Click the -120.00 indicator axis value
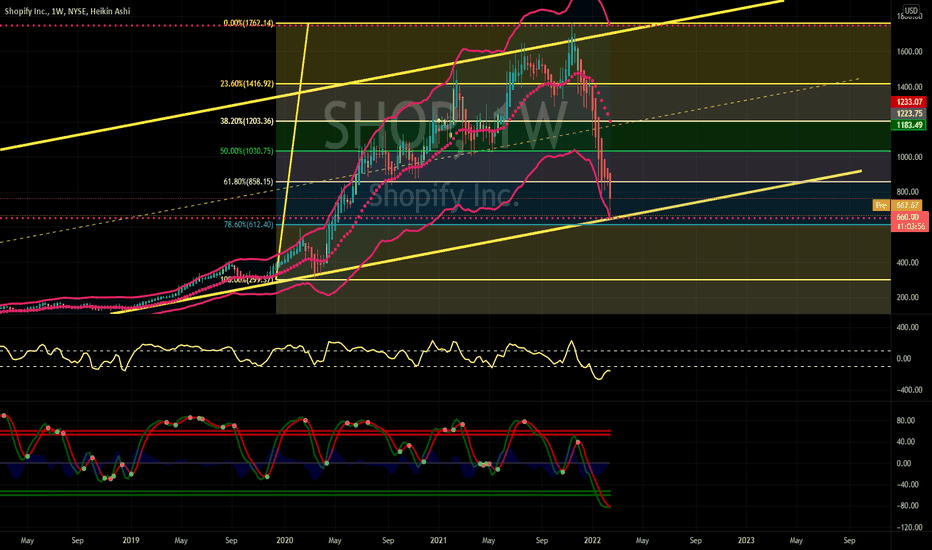Screen dimensions: 932x550 tap(909, 527)
